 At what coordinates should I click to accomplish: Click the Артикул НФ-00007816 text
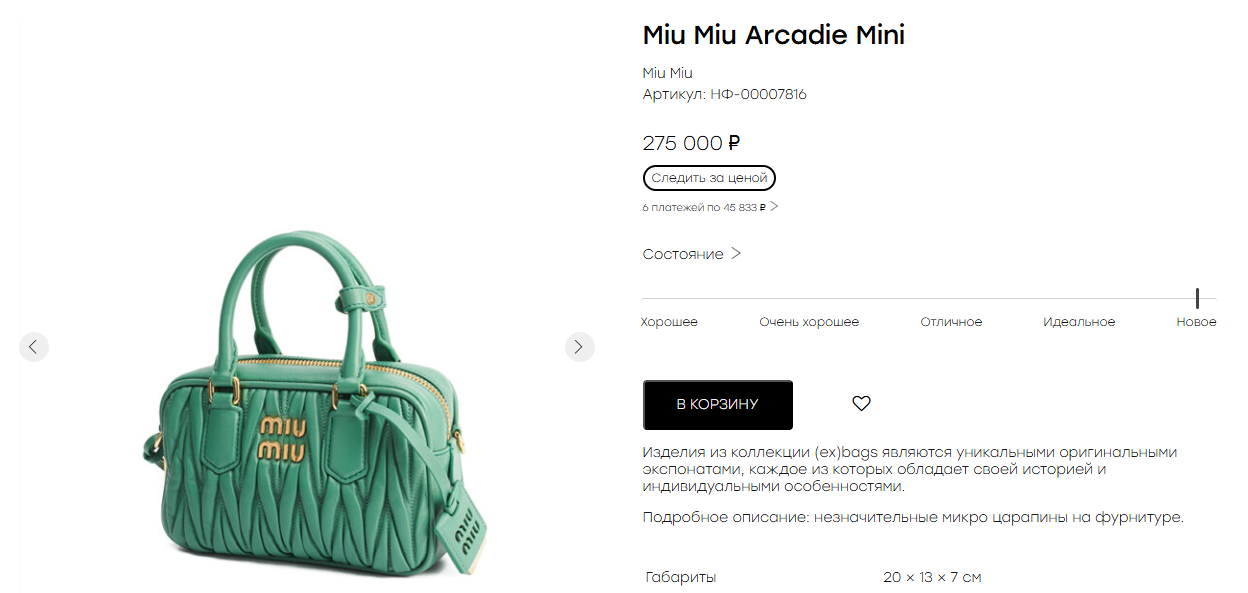pyautogui.click(x=724, y=95)
